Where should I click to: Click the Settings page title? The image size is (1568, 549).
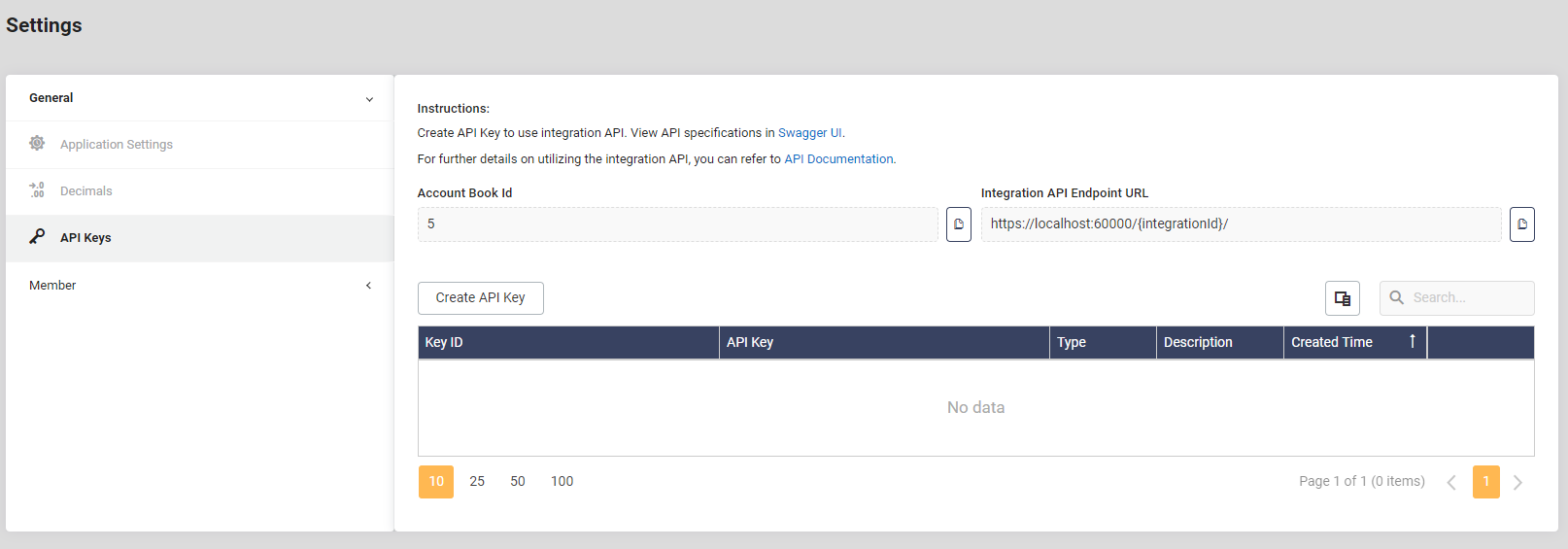44,25
